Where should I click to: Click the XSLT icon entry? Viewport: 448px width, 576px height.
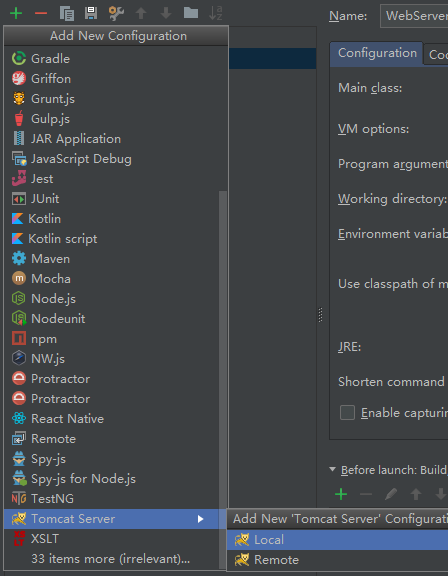[x=19, y=539]
